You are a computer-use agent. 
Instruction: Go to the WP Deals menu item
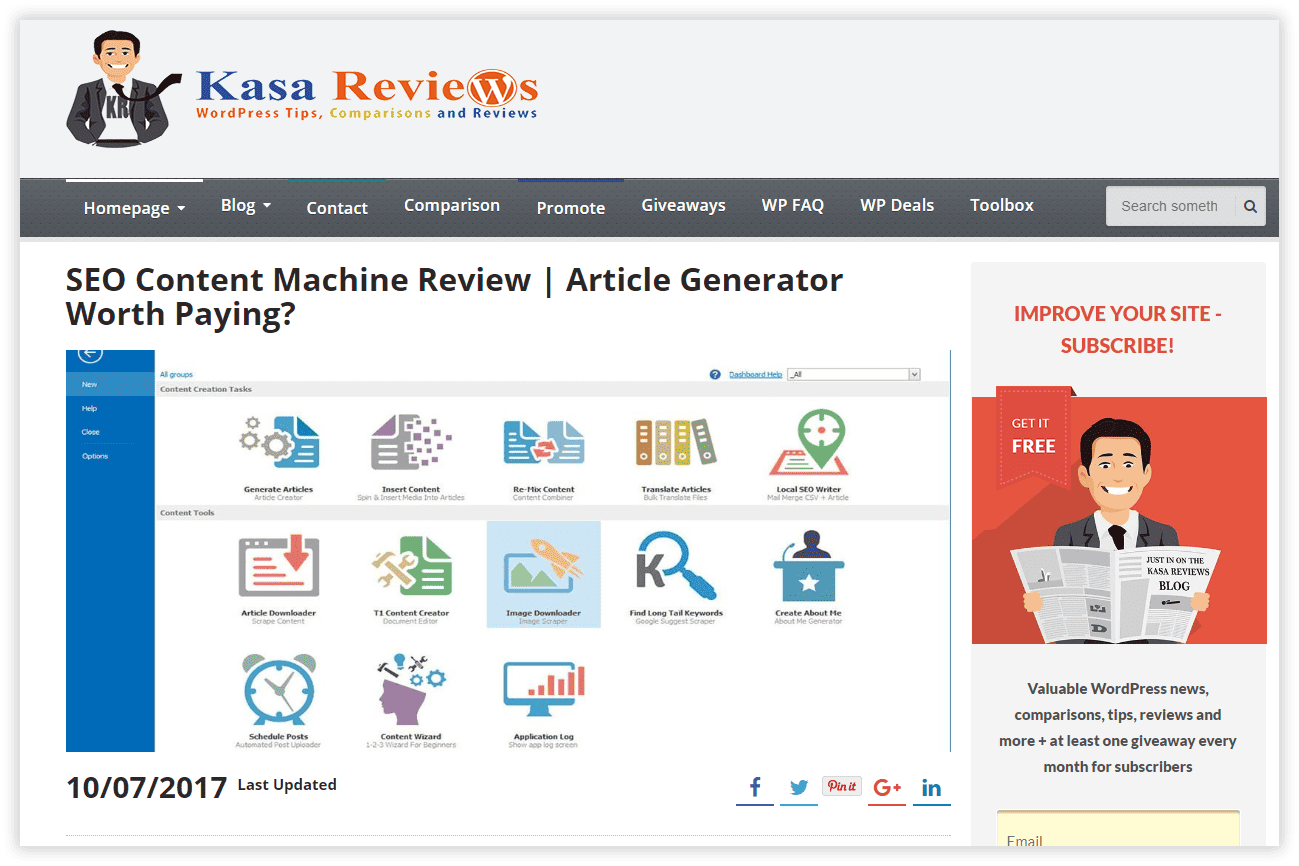[x=896, y=205]
